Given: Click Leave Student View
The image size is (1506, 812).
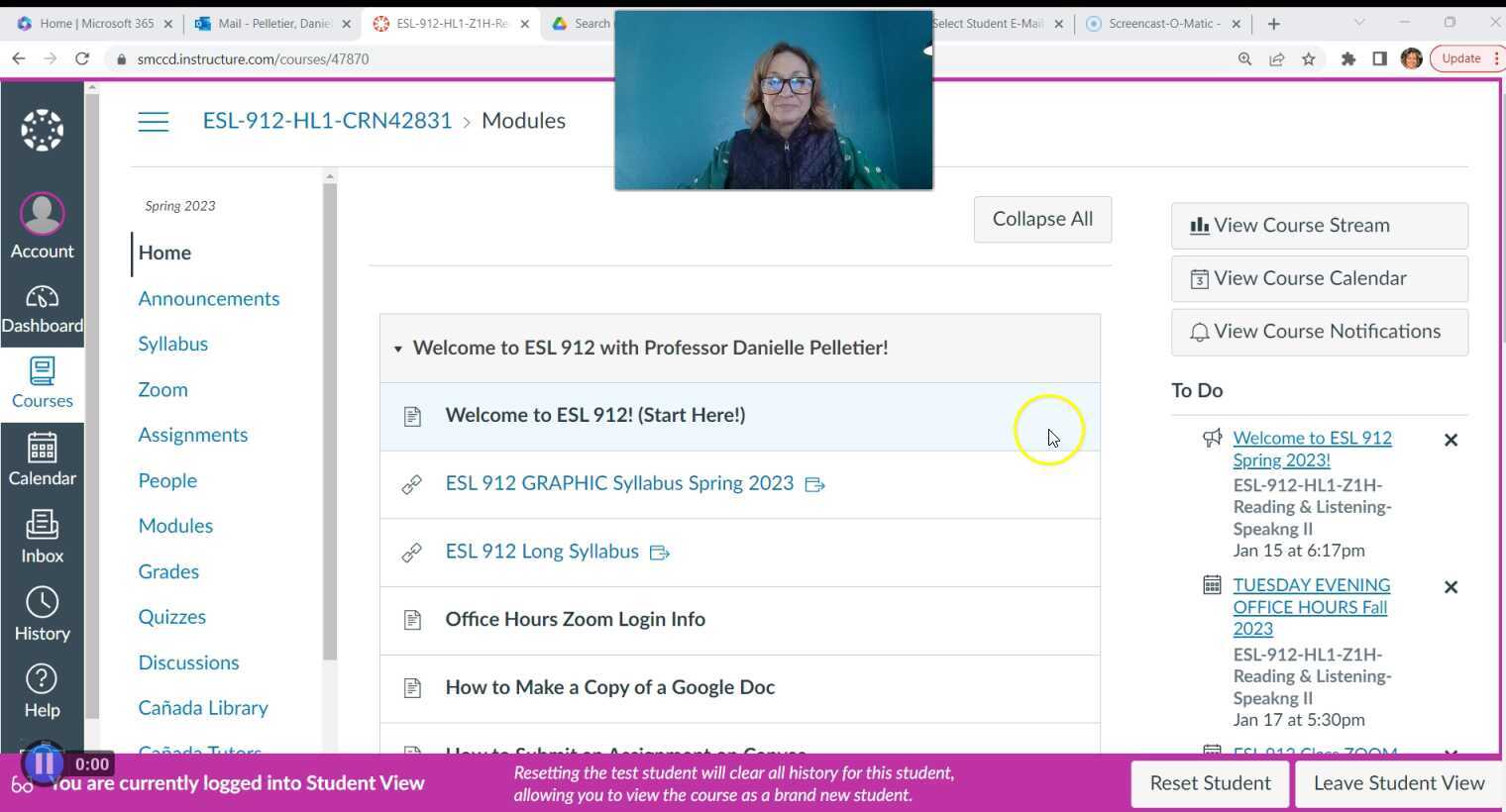Looking at the screenshot, I should click(x=1397, y=782).
